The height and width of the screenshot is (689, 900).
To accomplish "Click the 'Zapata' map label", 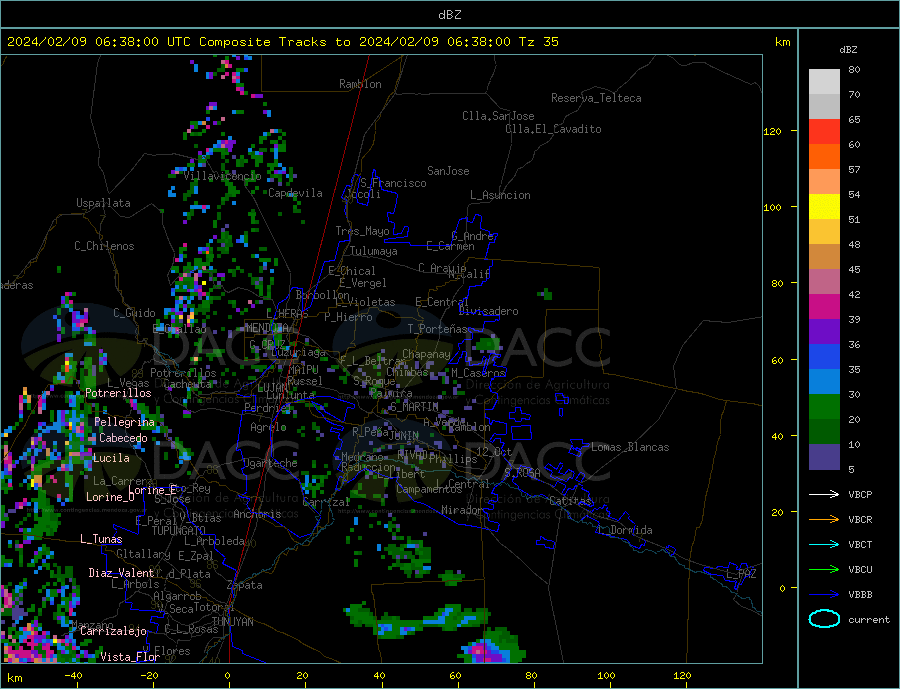I will pyautogui.click(x=245, y=585).
